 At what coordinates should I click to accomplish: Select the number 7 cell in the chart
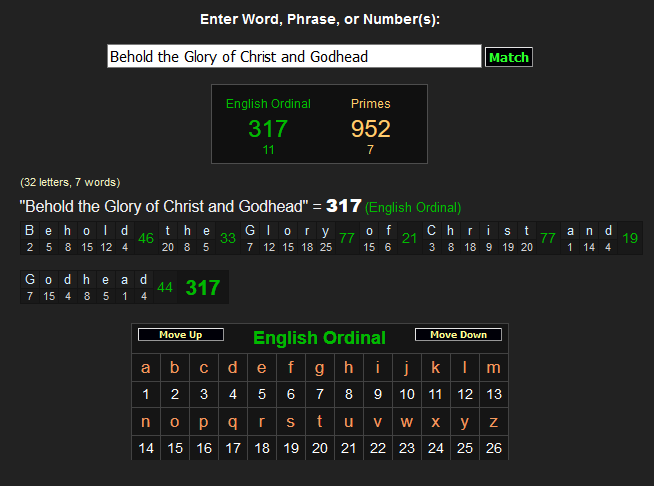pyautogui.click(x=319, y=394)
